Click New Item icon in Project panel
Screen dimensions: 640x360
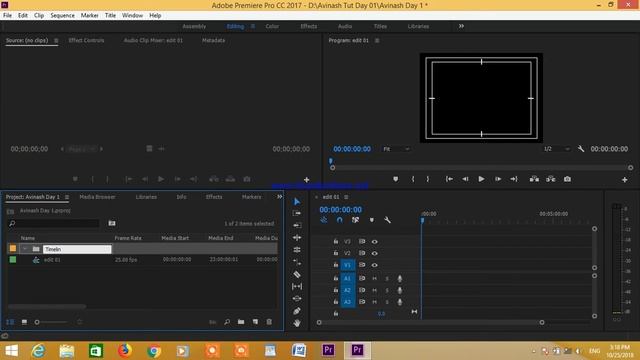click(255, 322)
